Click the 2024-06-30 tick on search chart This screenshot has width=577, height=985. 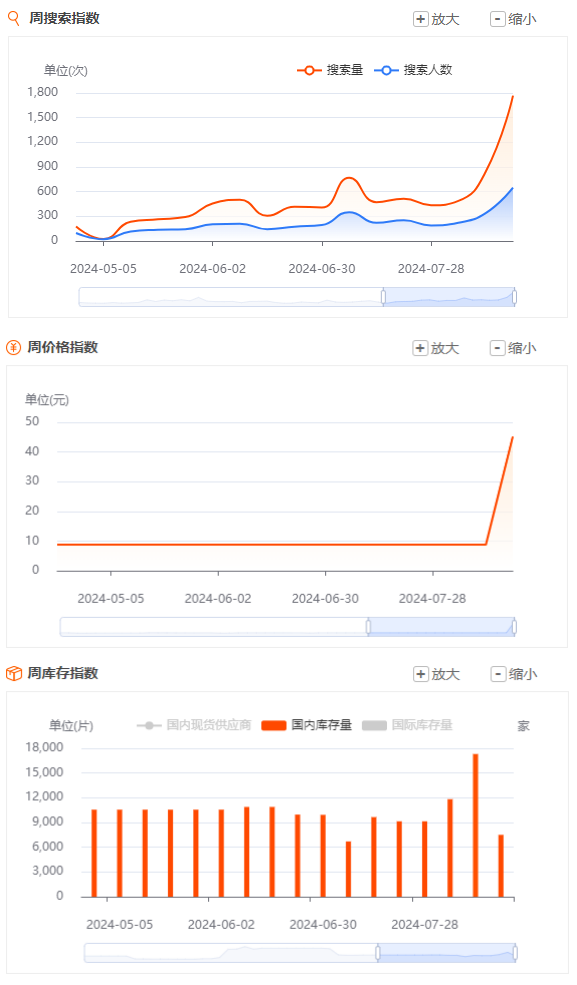click(321, 269)
